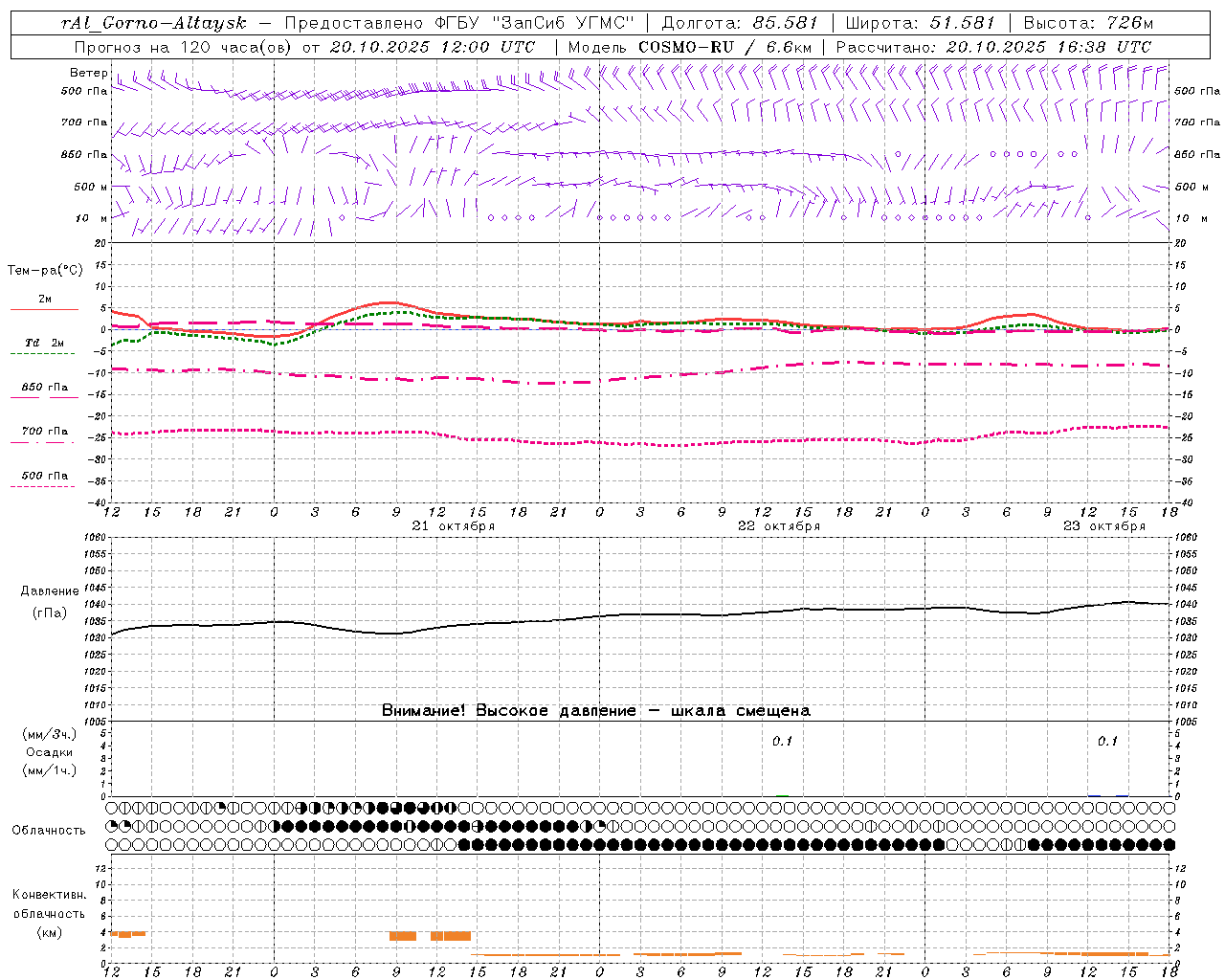
Task: Click 'Рассчитано: 20.10.2025 16:38 UTC' timestamp
Action: click(993, 47)
